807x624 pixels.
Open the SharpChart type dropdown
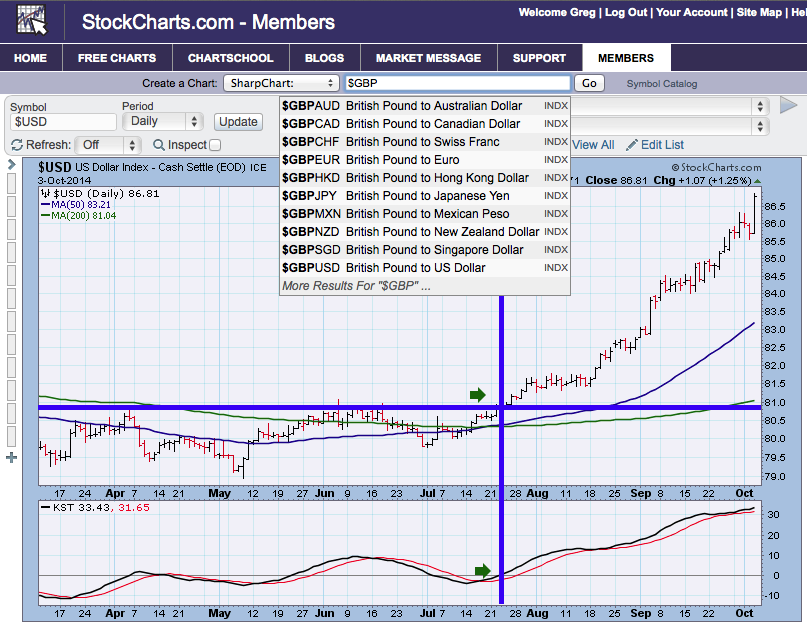coord(281,84)
